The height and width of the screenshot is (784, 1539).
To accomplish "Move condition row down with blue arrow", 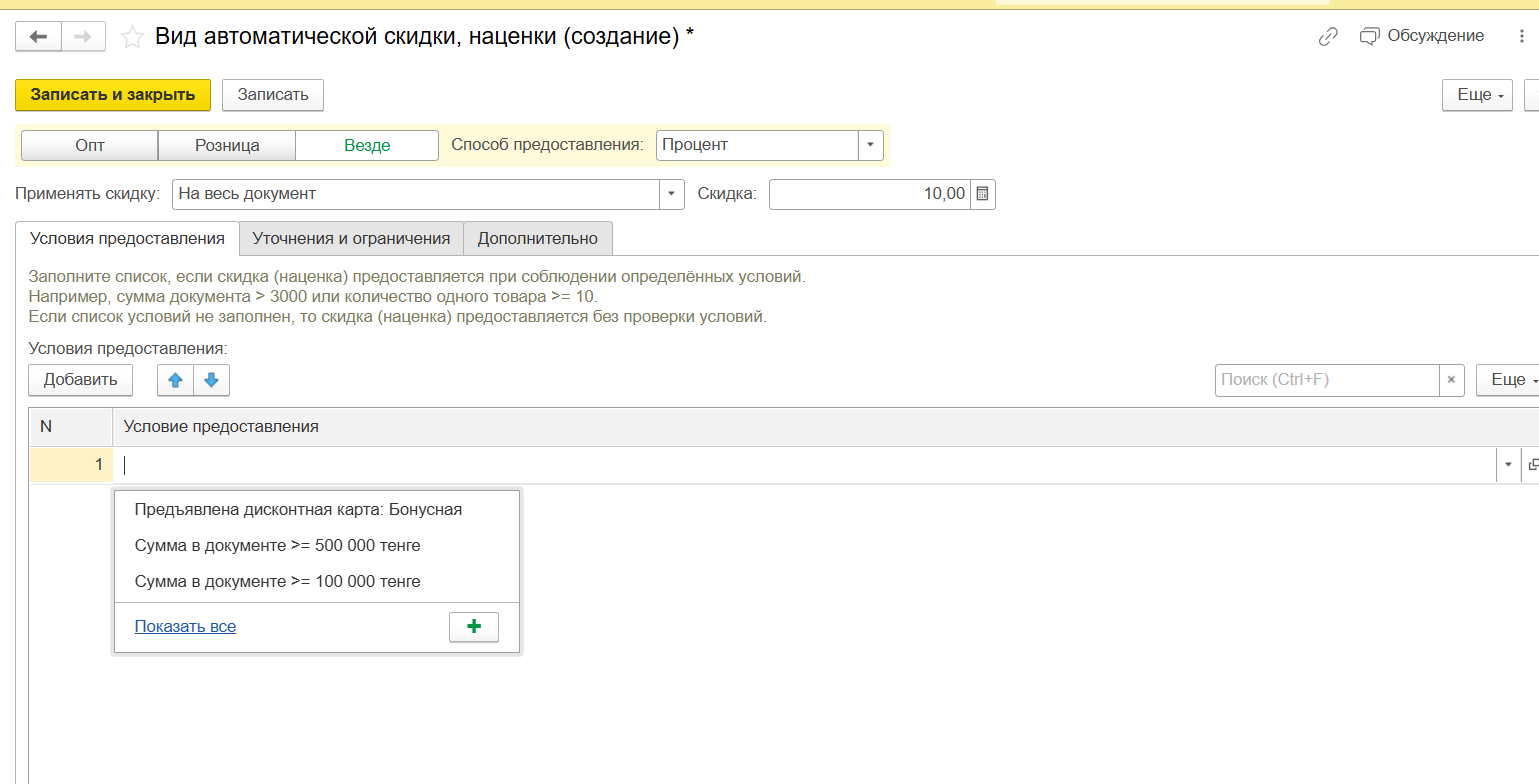I will [x=211, y=380].
